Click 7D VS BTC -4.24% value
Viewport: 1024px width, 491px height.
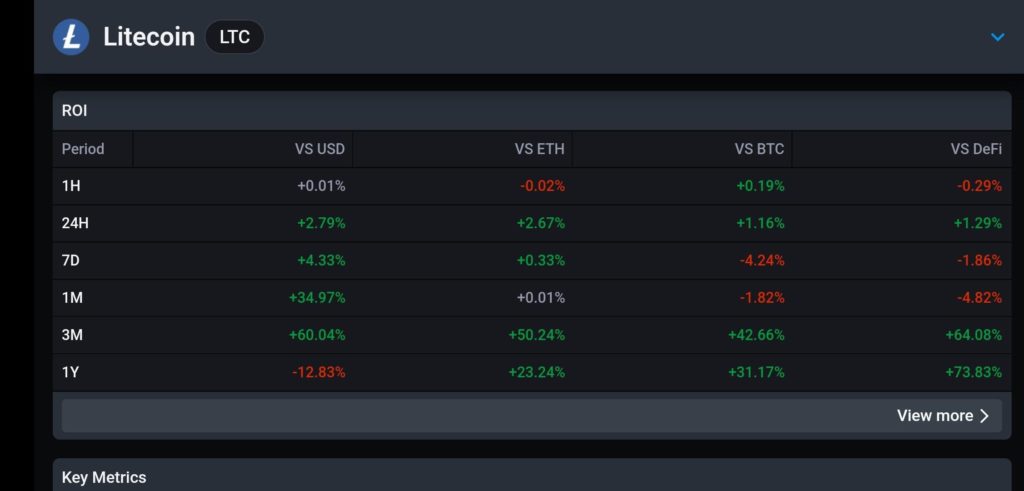[x=762, y=261]
